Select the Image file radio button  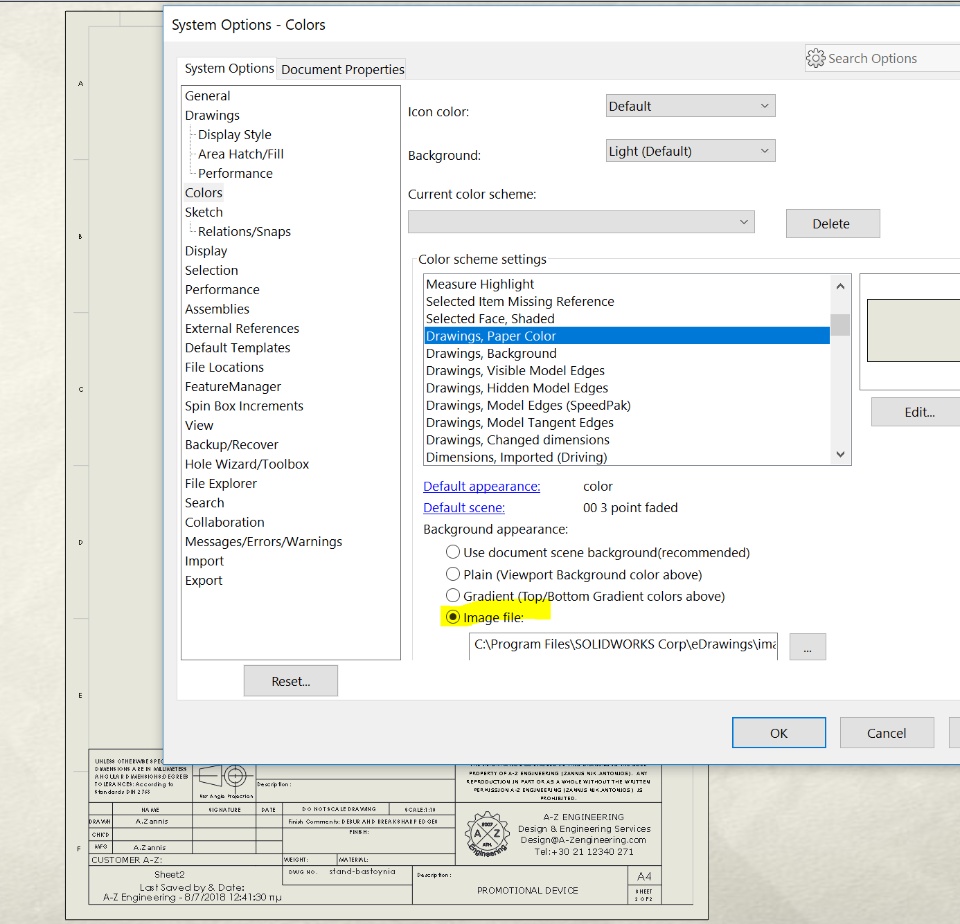pos(452,617)
